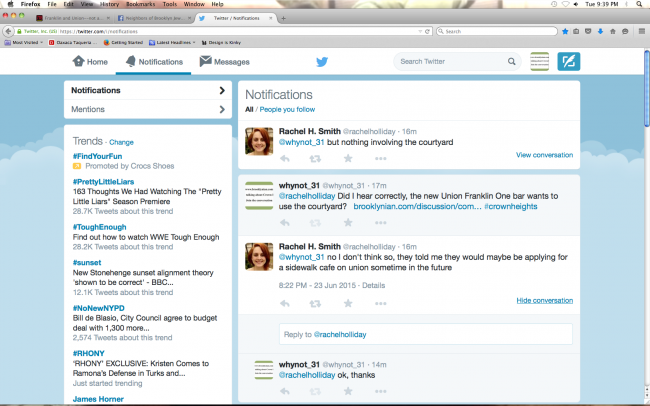Reply to whynot_31's 'ok, thanks' tweet

pos(285,391)
